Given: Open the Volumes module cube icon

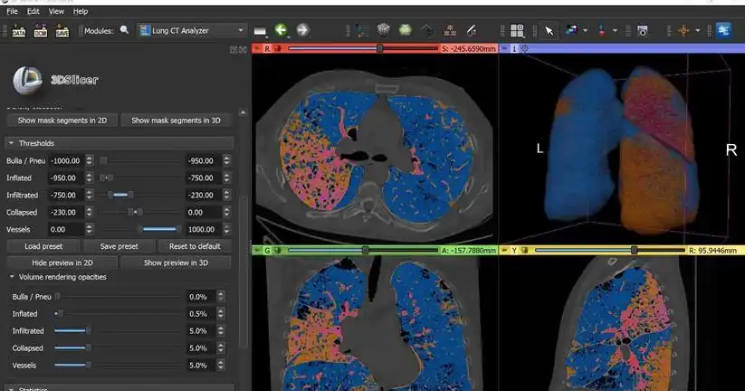Looking at the screenshot, I should (x=384, y=30).
